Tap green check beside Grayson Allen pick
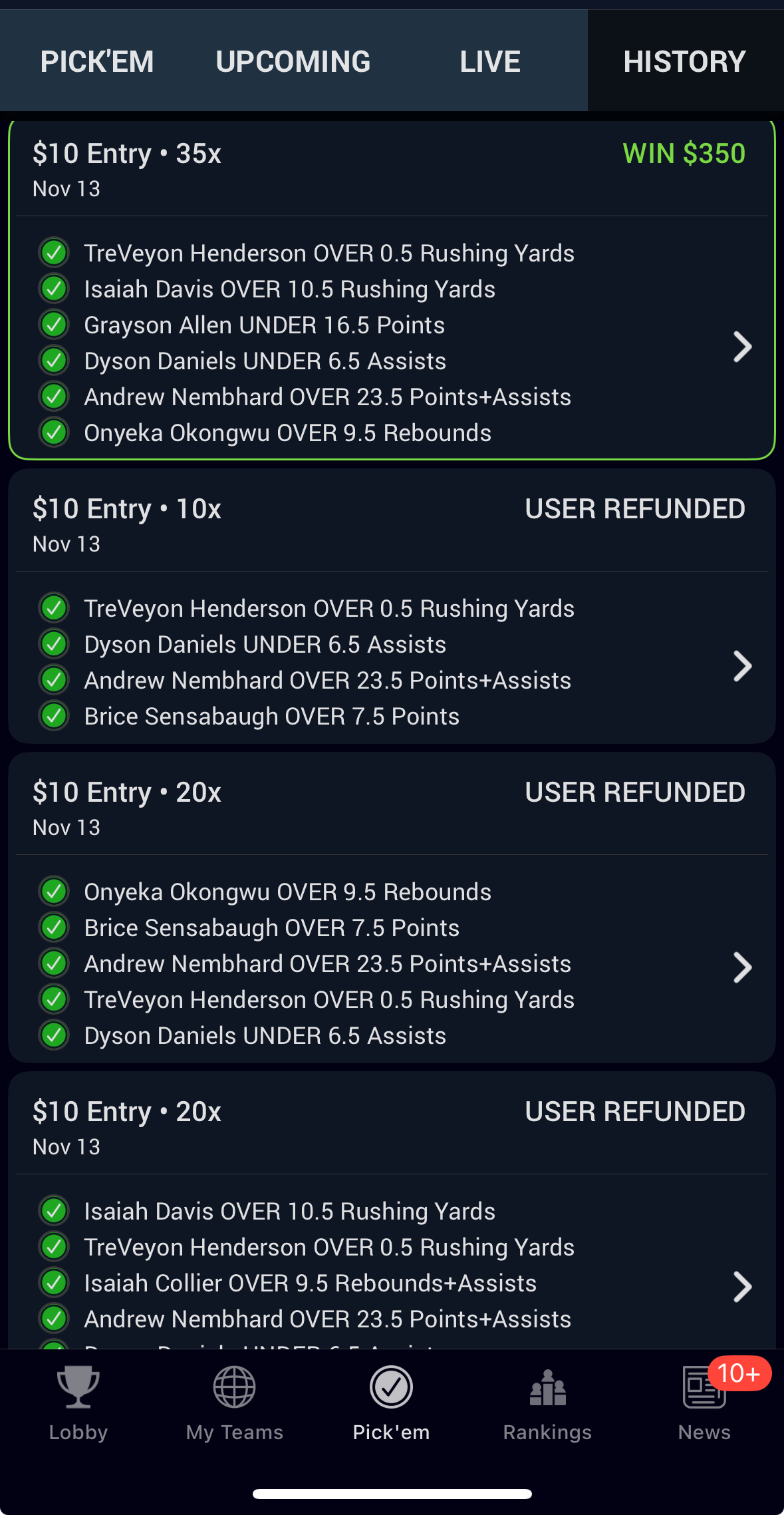Viewport: 784px width, 1515px height. point(54,325)
